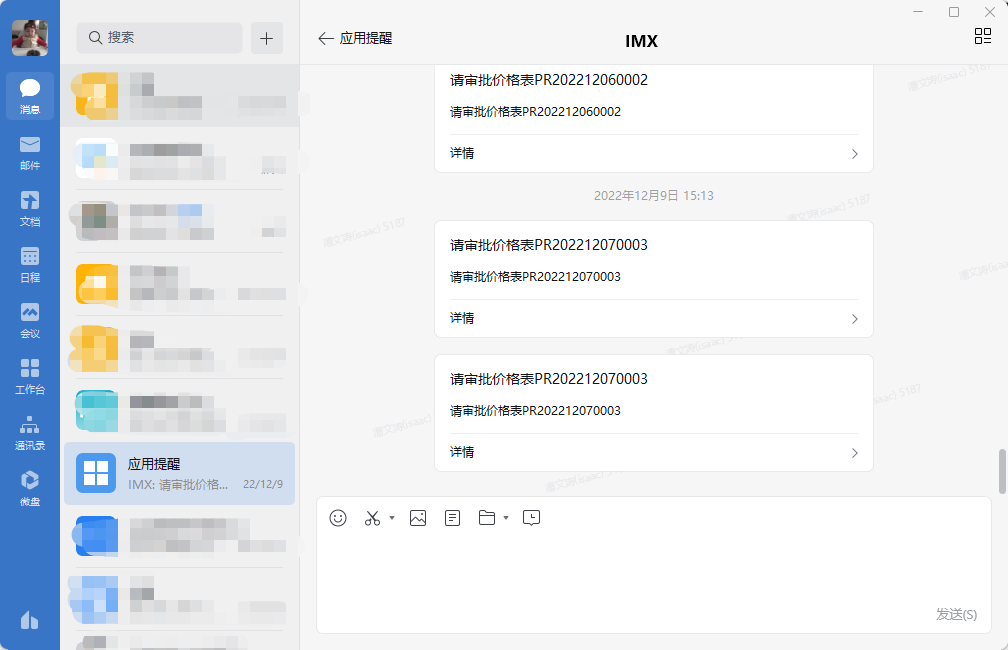This screenshot has height=650, width=1008.
Task: Open the 日程 calendar section
Action: 30,264
